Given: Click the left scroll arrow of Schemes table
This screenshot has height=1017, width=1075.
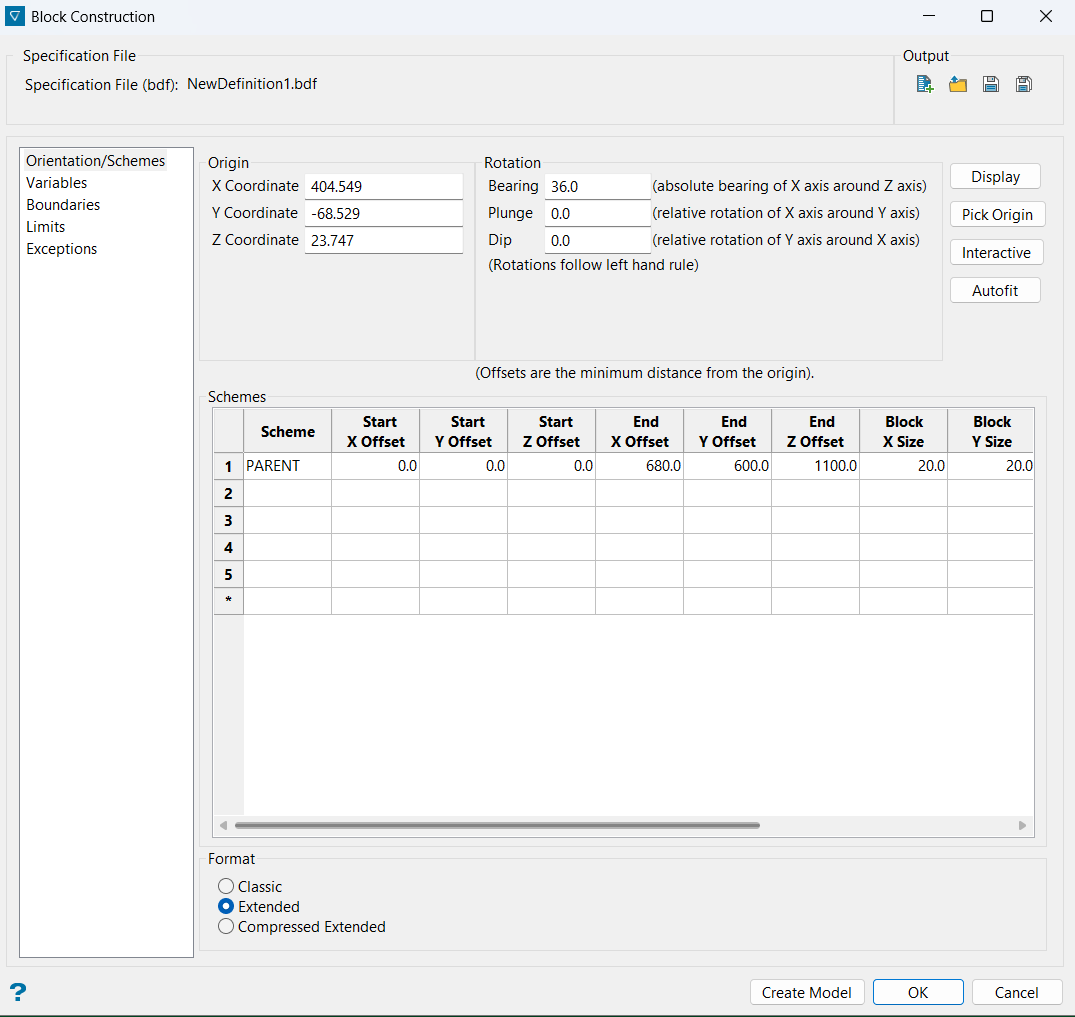Looking at the screenshot, I should pyautogui.click(x=223, y=825).
